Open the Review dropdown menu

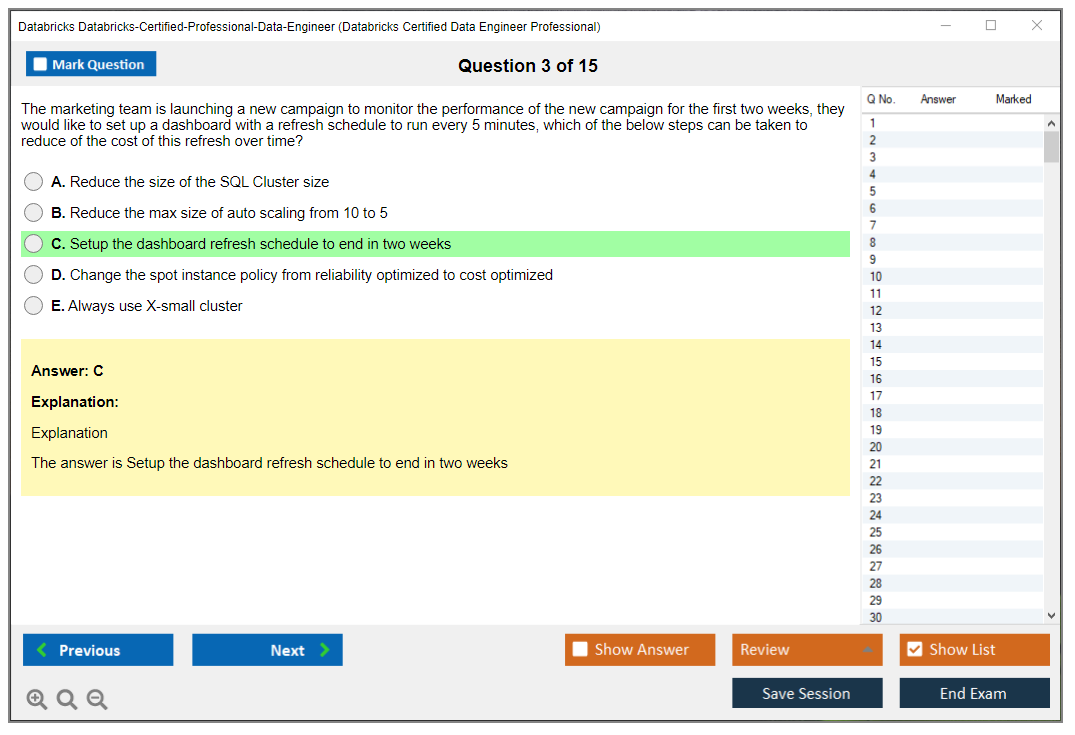(807, 650)
